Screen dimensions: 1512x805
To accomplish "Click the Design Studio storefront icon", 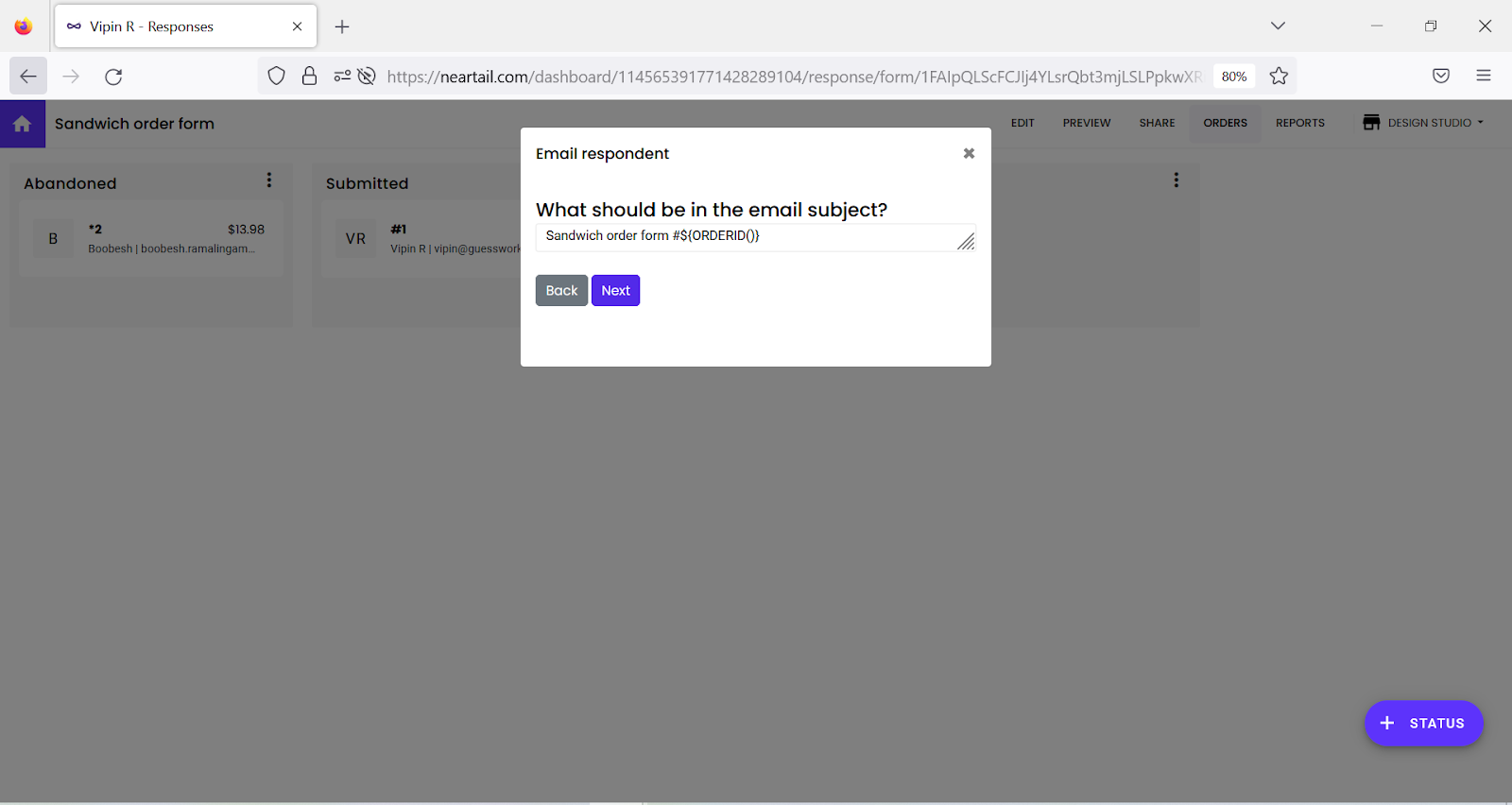I will click(x=1369, y=122).
